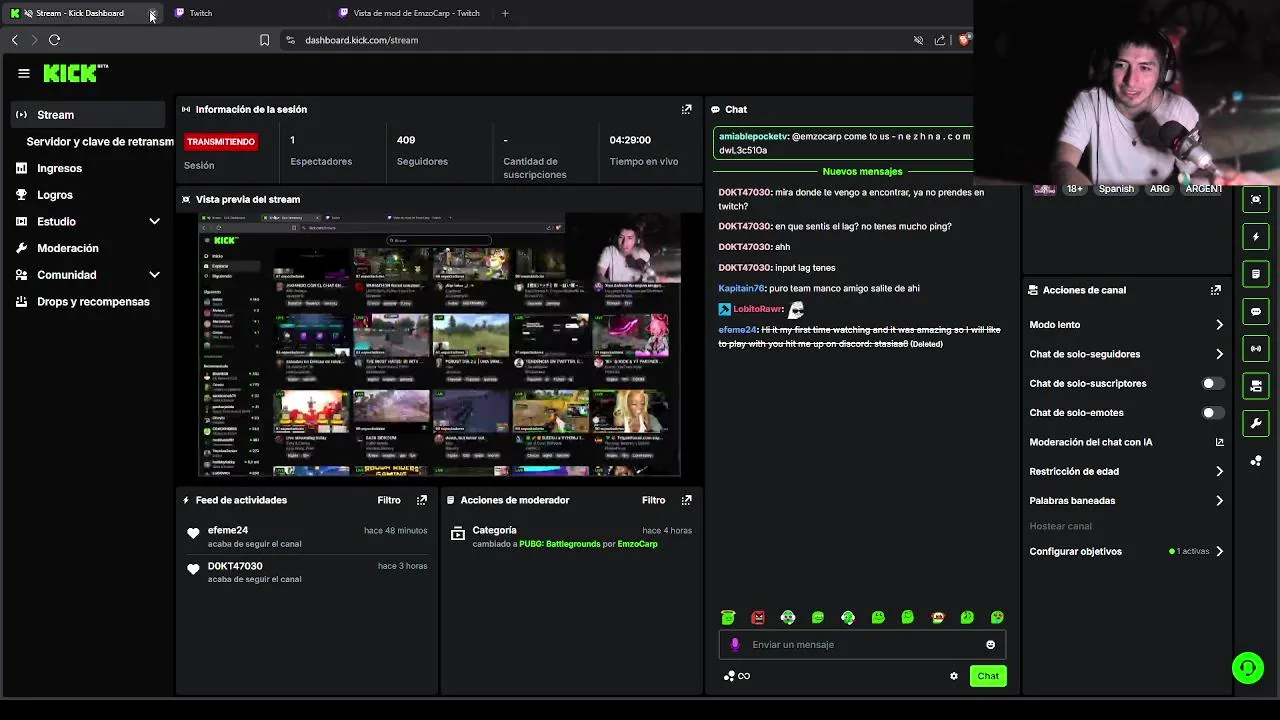Expand the Estudio sidebar section

[x=88, y=221]
